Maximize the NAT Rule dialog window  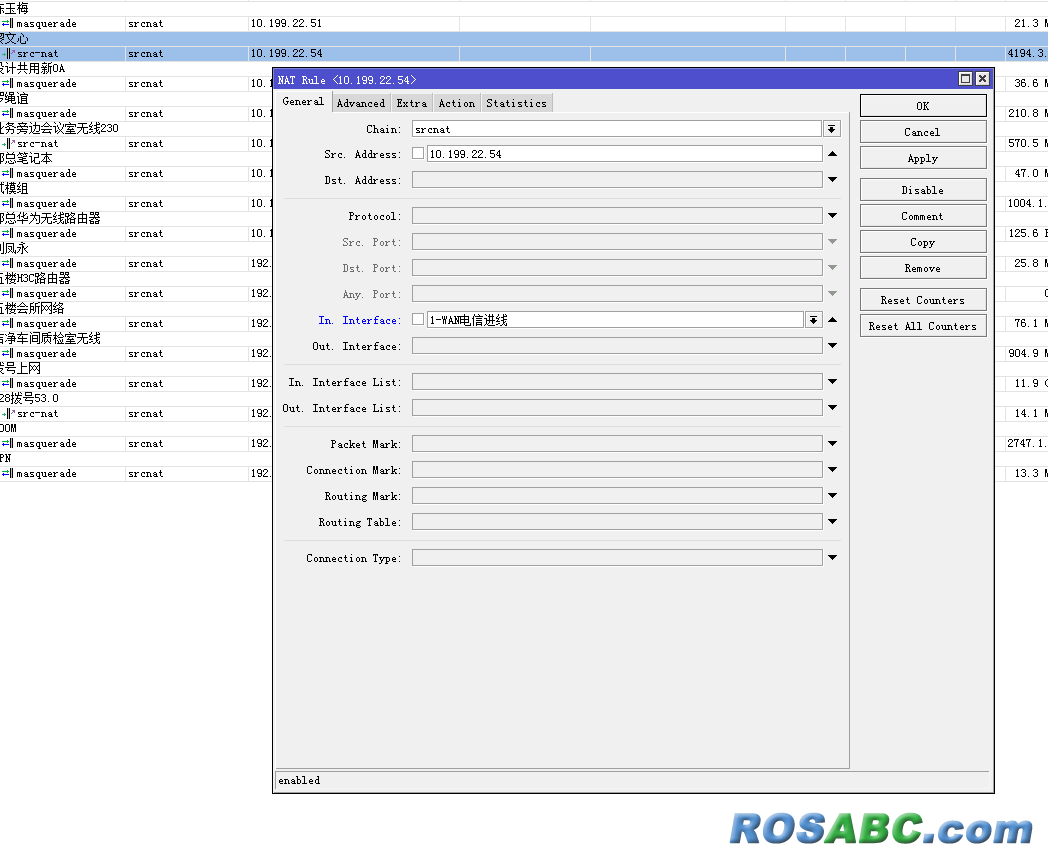(x=965, y=79)
